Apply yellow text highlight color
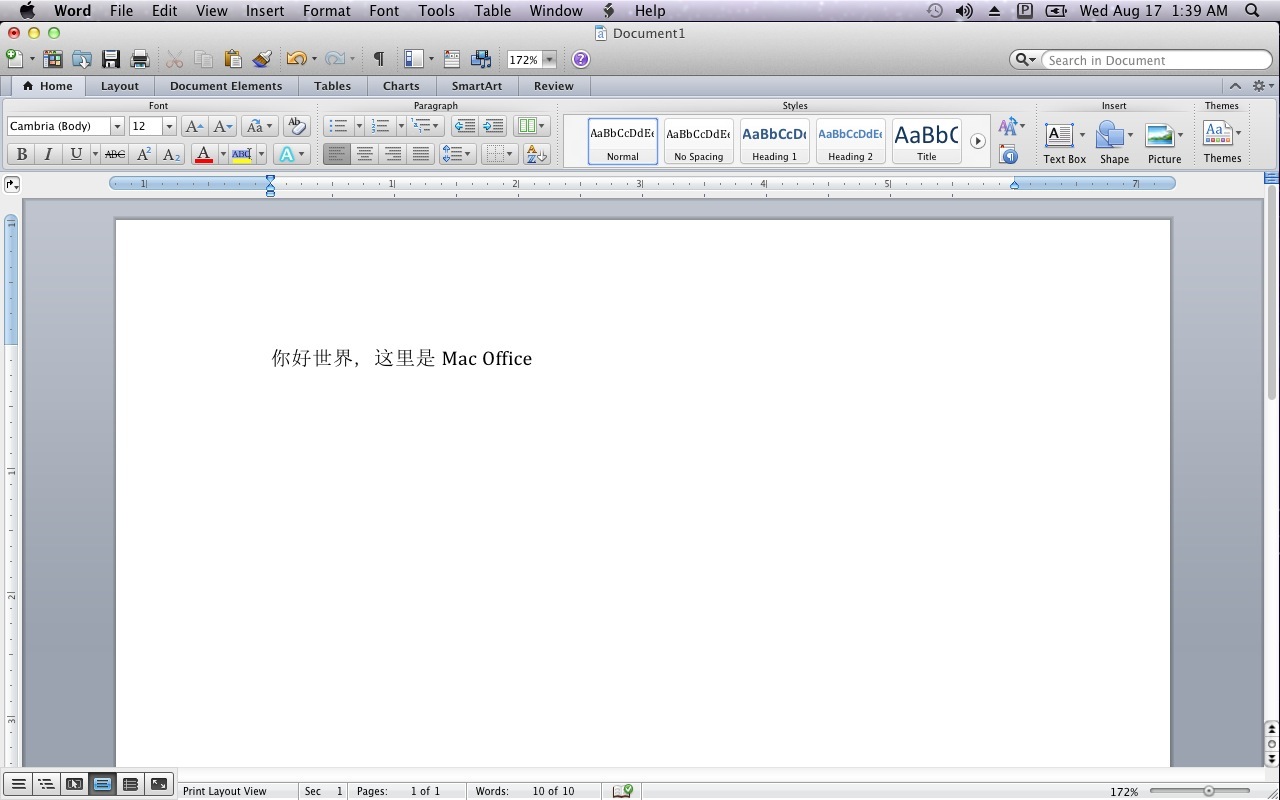Screen dimensions: 1280x800 (x=242, y=154)
